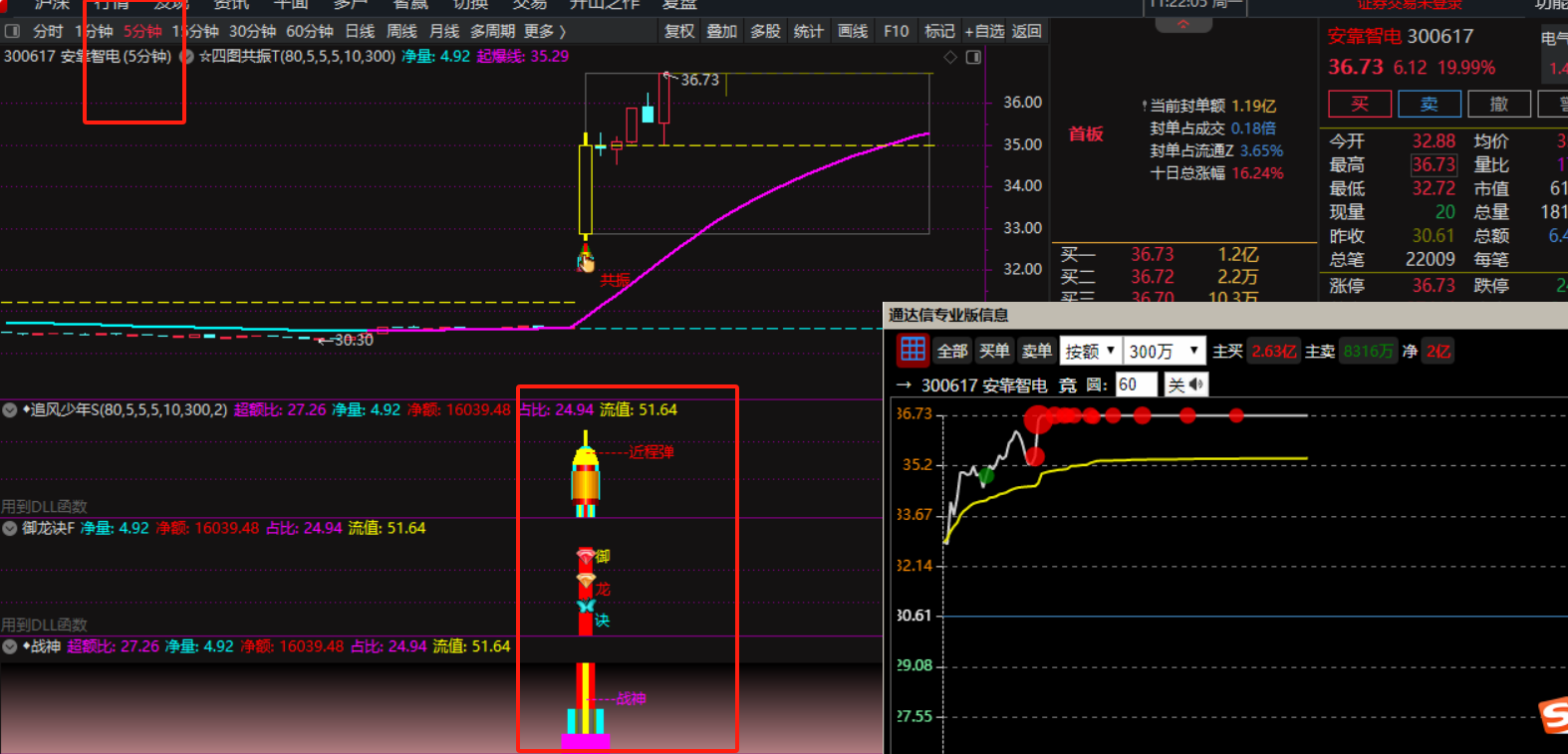Filter by 买单 buy orders
Image resolution: width=1568 pixels, height=754 pixels.
coord(994,351)
